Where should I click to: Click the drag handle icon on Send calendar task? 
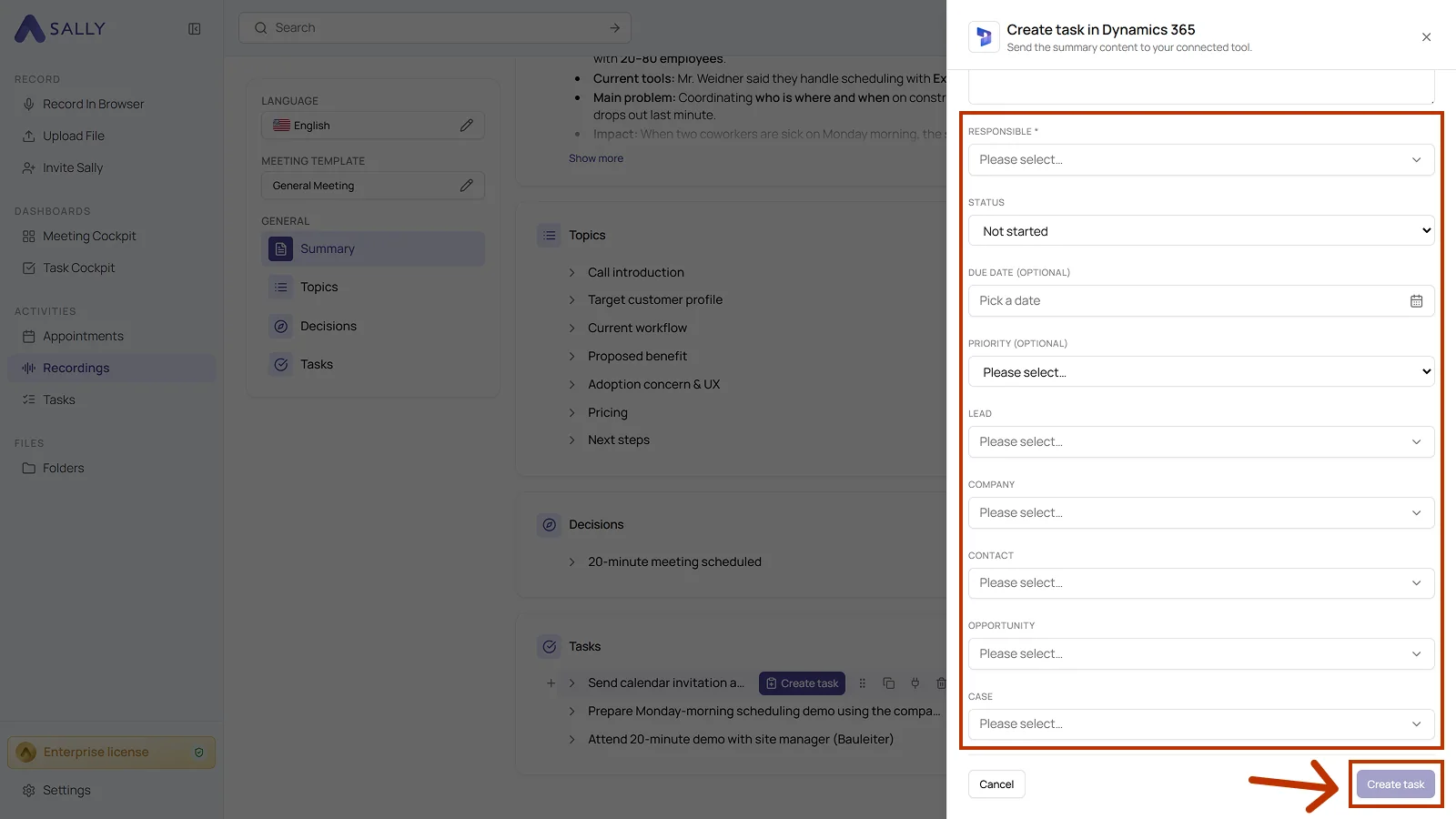[862, 683]
